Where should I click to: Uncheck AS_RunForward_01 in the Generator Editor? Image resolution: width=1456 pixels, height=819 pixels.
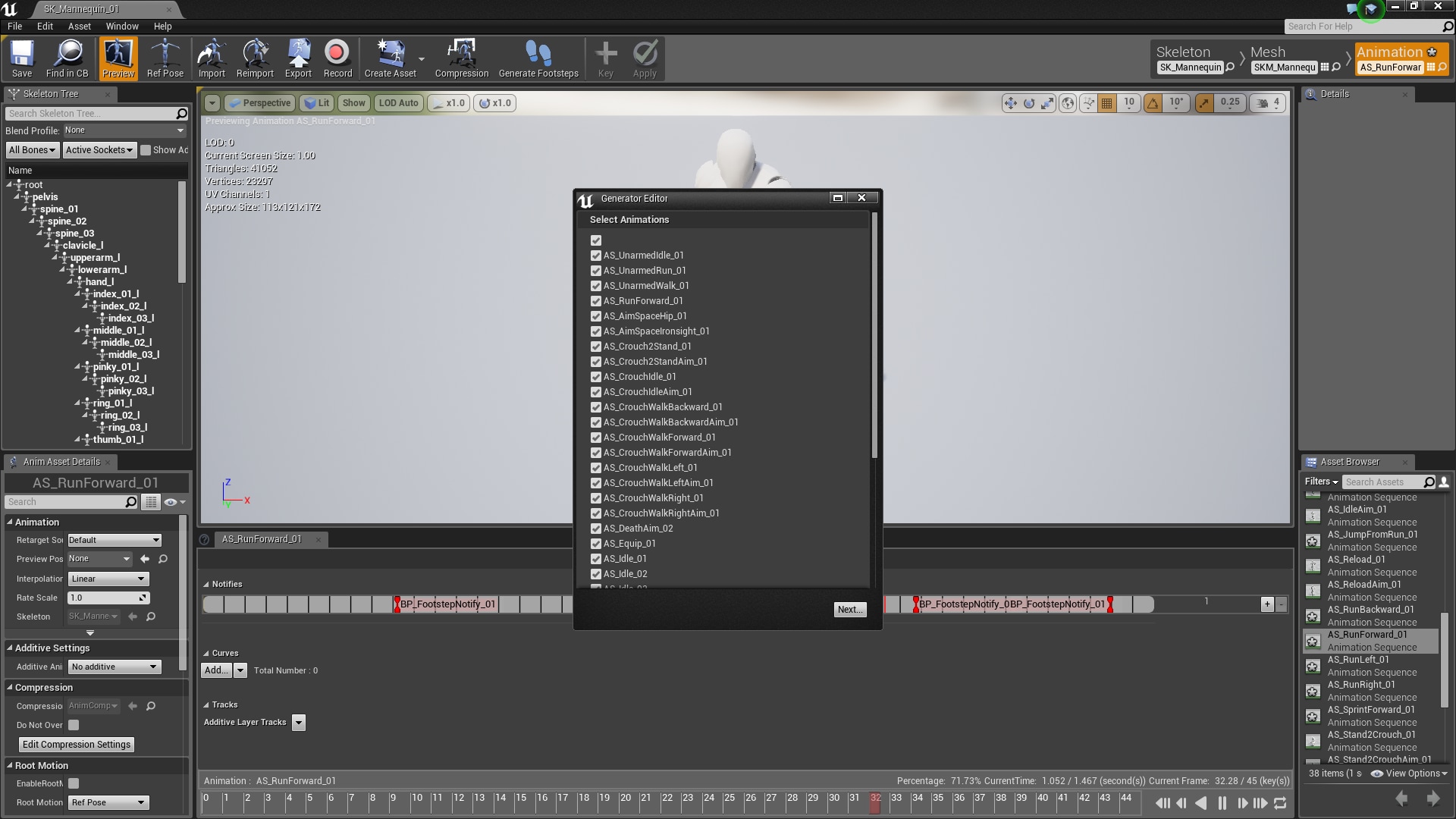(596, 301)
